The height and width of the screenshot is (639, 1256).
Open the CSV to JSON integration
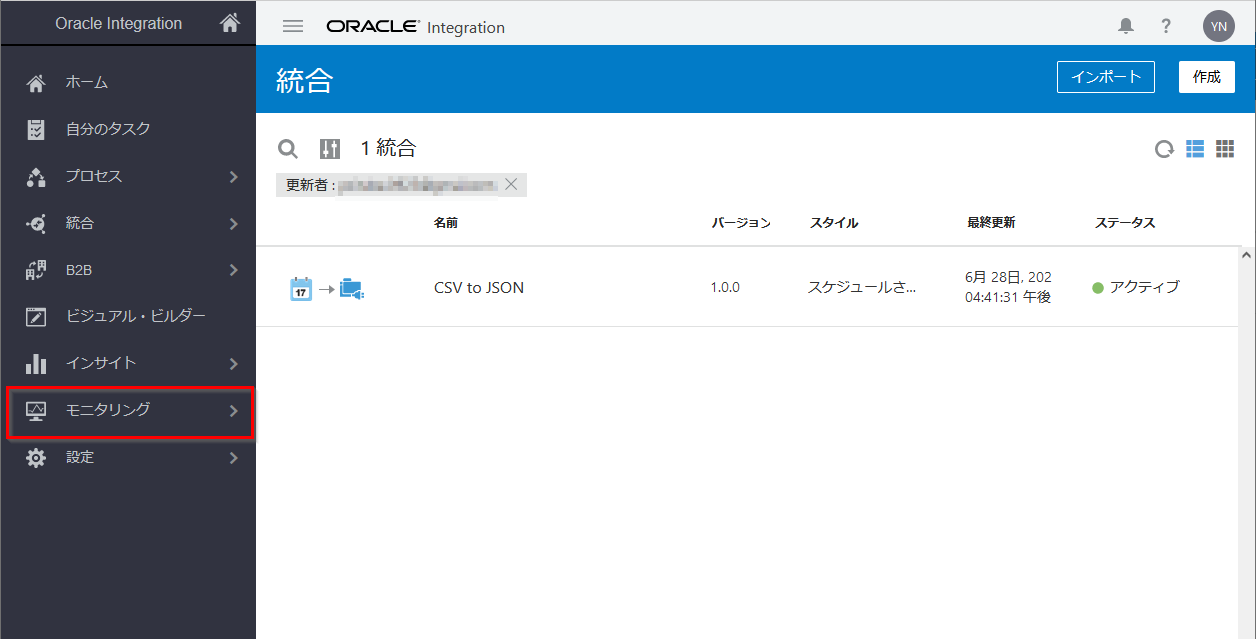pyautogui.click(x=479, y=288)
